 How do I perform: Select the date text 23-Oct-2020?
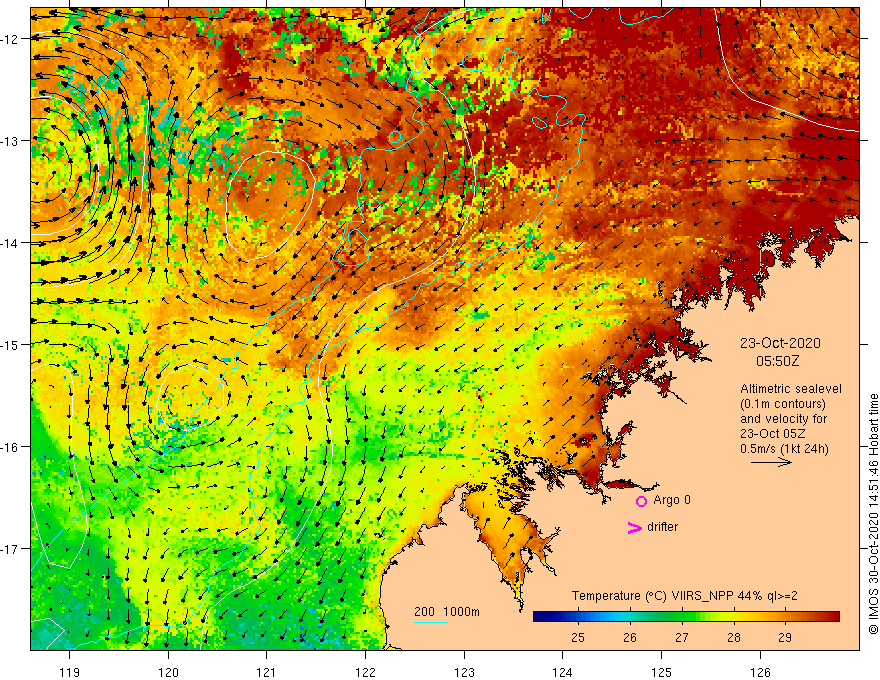(x=780, y=343)
